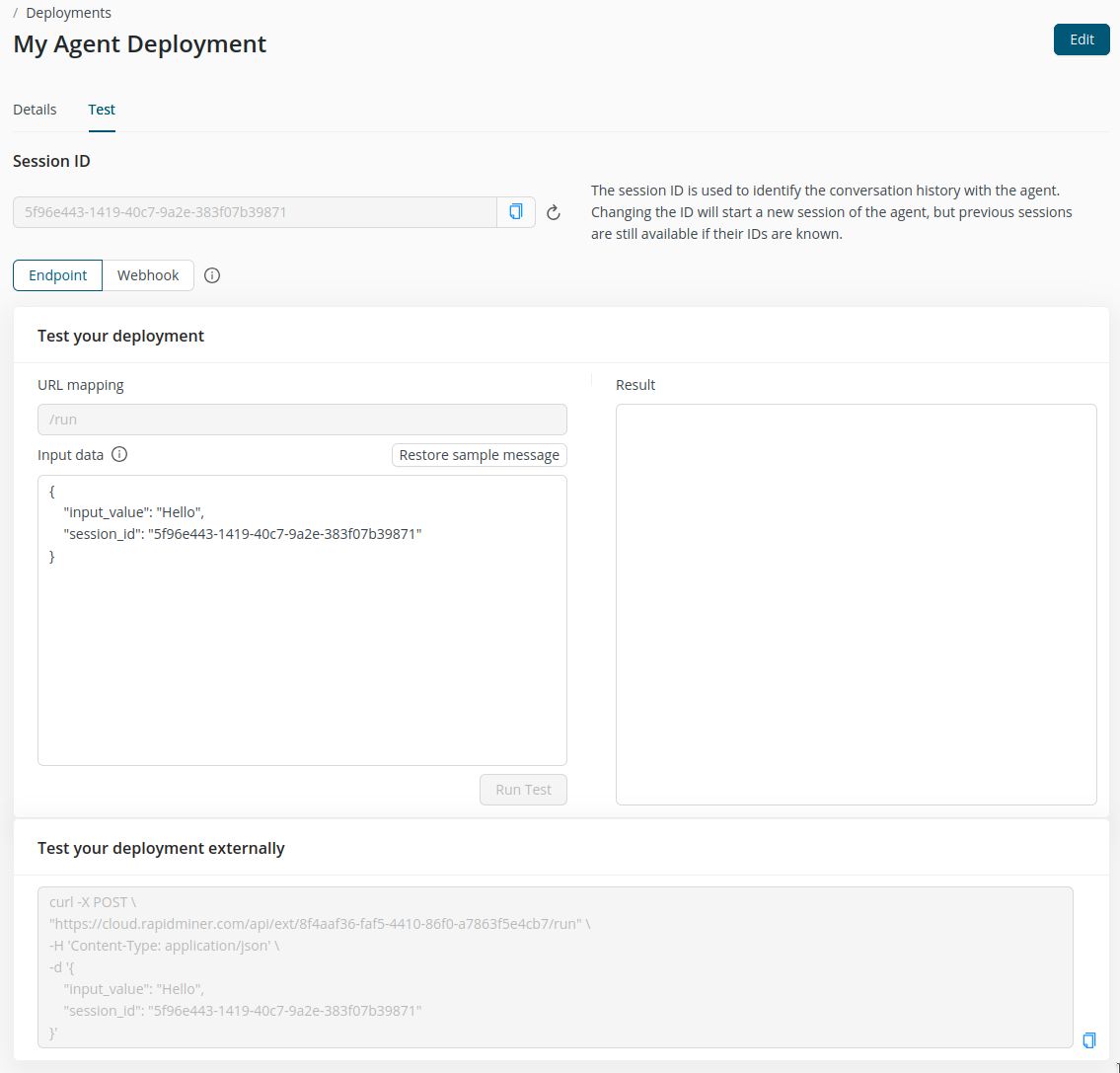Copy the session ID using the copy icon
This screenshot has height=1073, width=1120.
click(x=515, y=211)
